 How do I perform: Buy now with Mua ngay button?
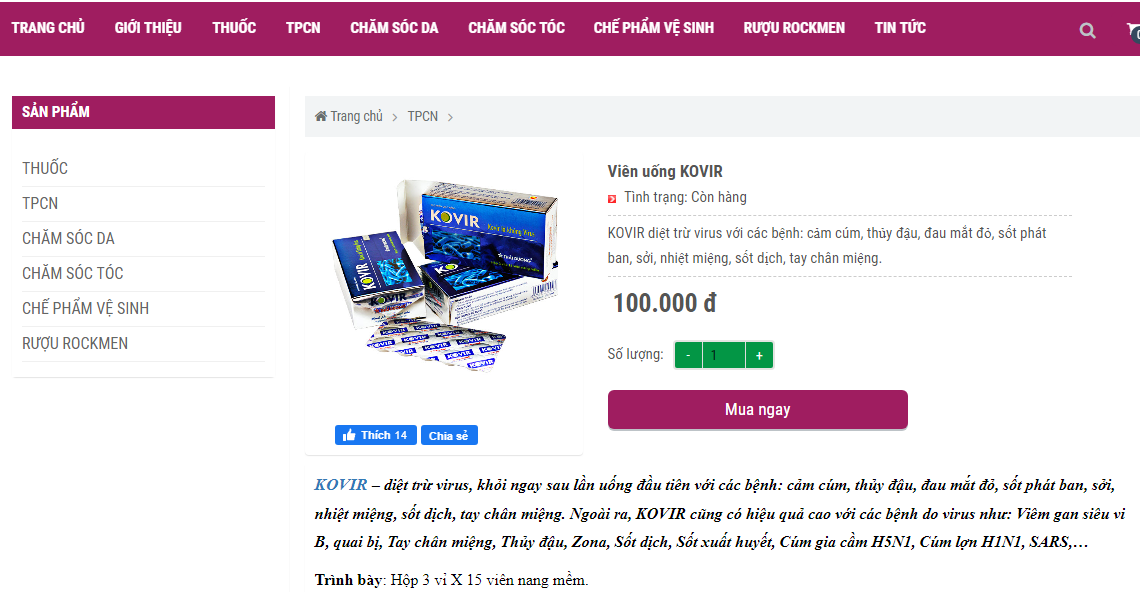(758, 409)
